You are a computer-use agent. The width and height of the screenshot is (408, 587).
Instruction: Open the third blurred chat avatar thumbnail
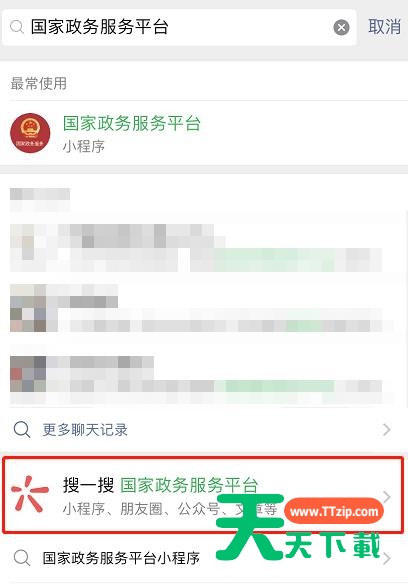click(28, 374)
